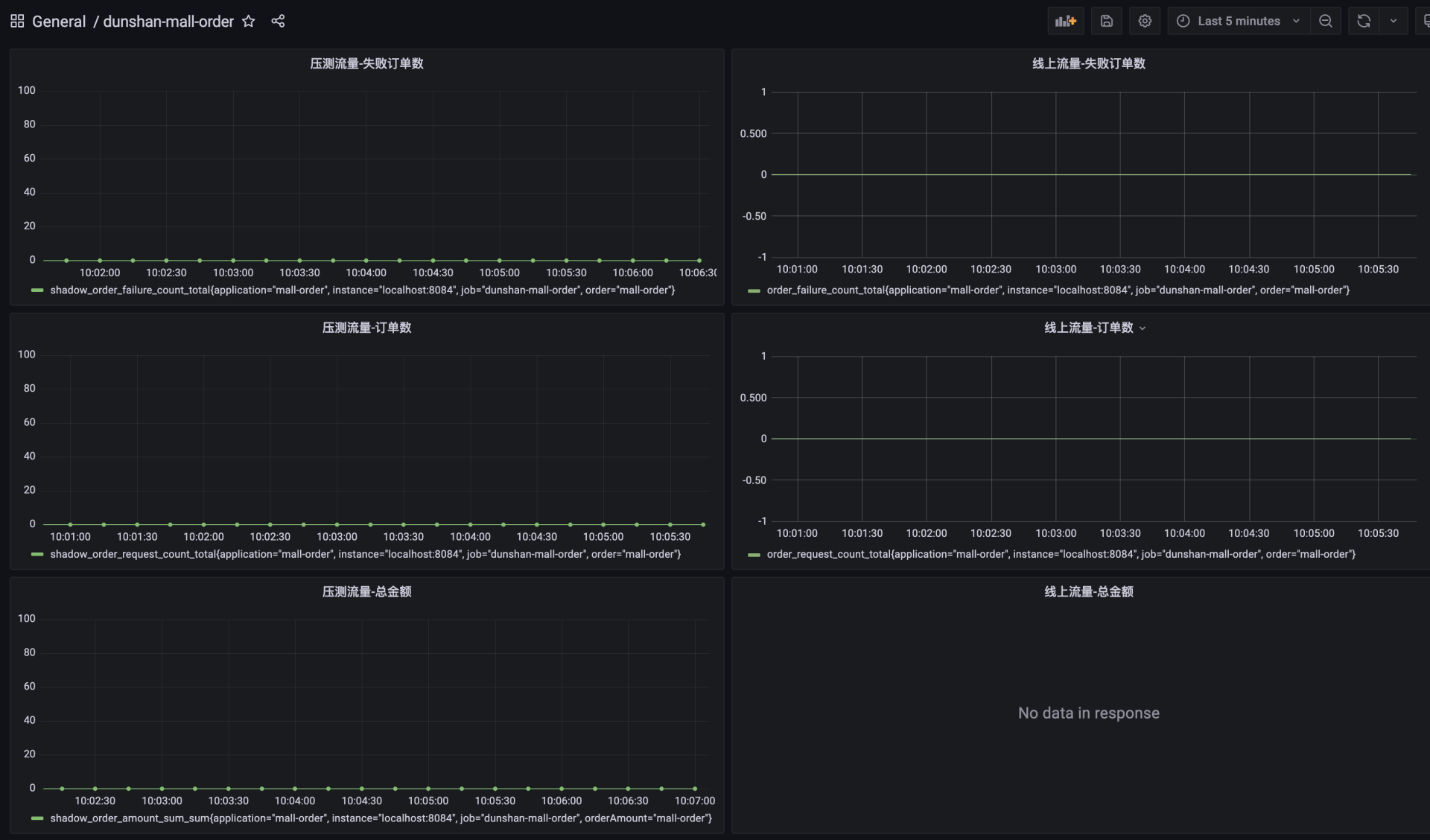The height and width of the screenshot is (840, 1430).
Task: Click the 10:07:00 tick in 压测流量-总金额 chart
Action: coord(694,801)
